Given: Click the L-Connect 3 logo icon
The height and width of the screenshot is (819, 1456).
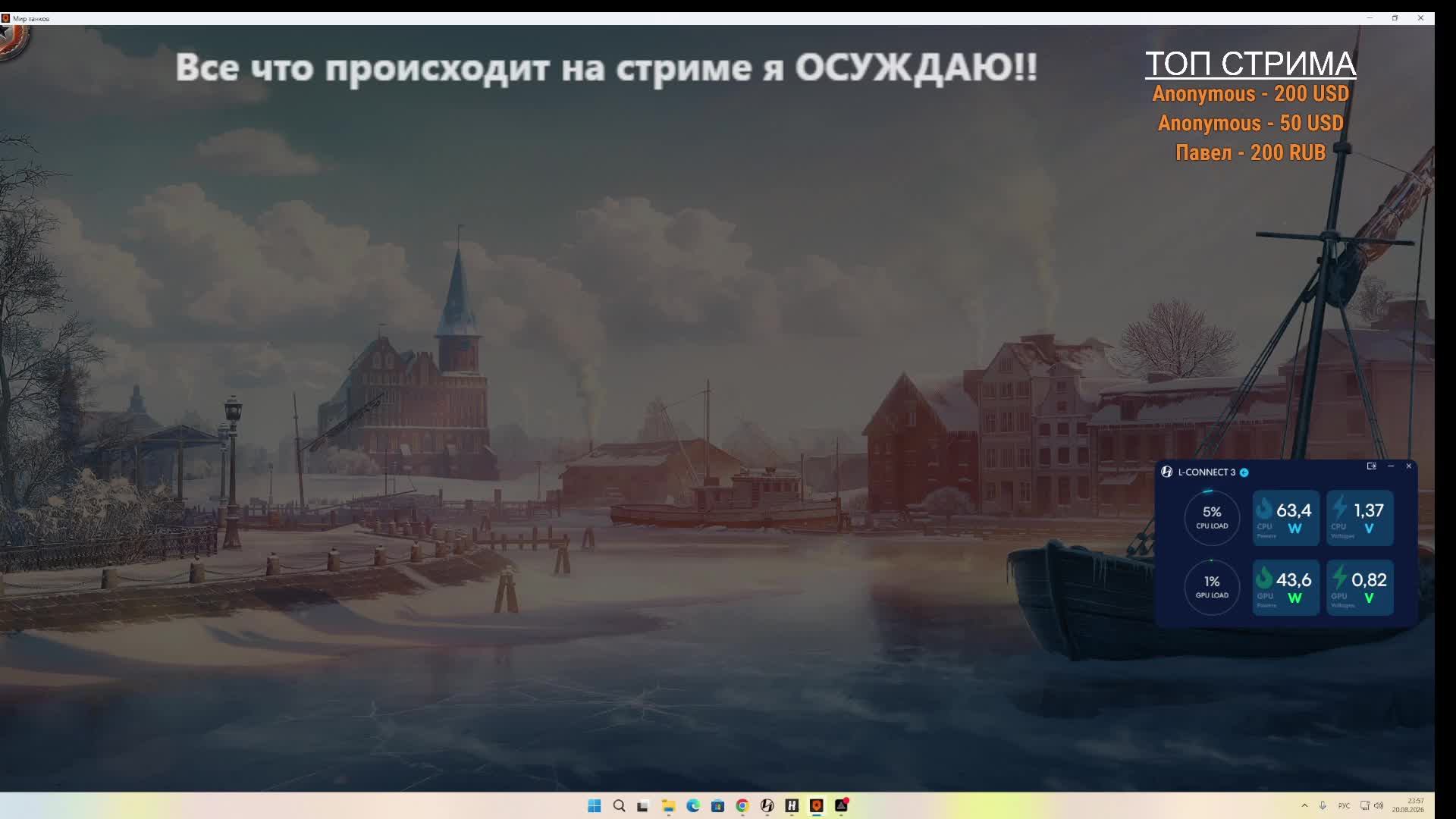Looking at the screenshot, I should pyautogui.click(x=1166, y=472).
